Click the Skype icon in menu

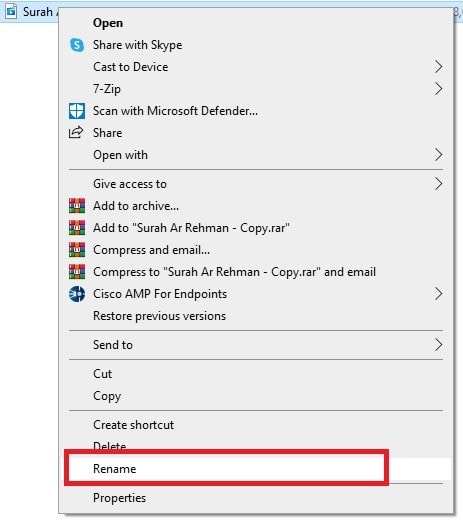coord(77,45)
